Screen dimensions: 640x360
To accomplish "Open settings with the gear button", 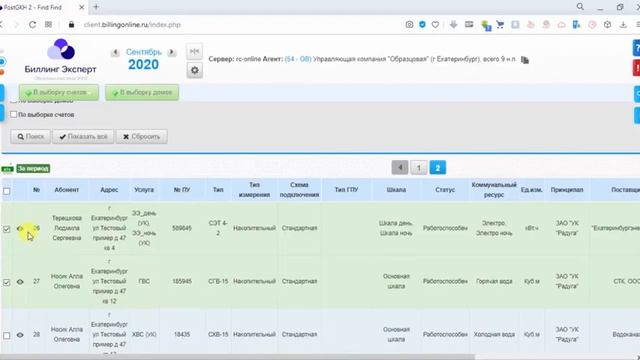I will tap(194, 70).
